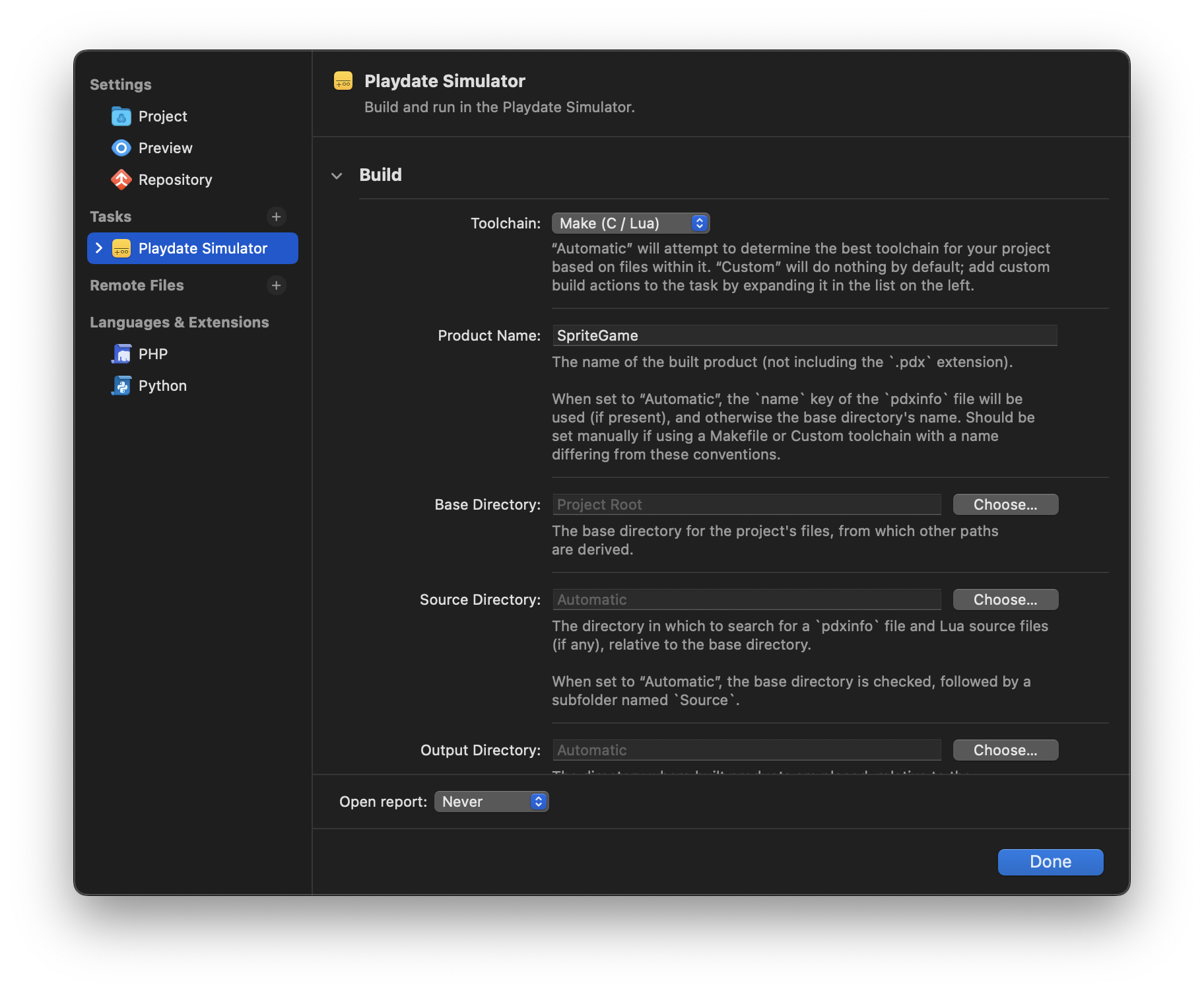
Task: Click the Remote Files section heading
Action: (137, 285)
